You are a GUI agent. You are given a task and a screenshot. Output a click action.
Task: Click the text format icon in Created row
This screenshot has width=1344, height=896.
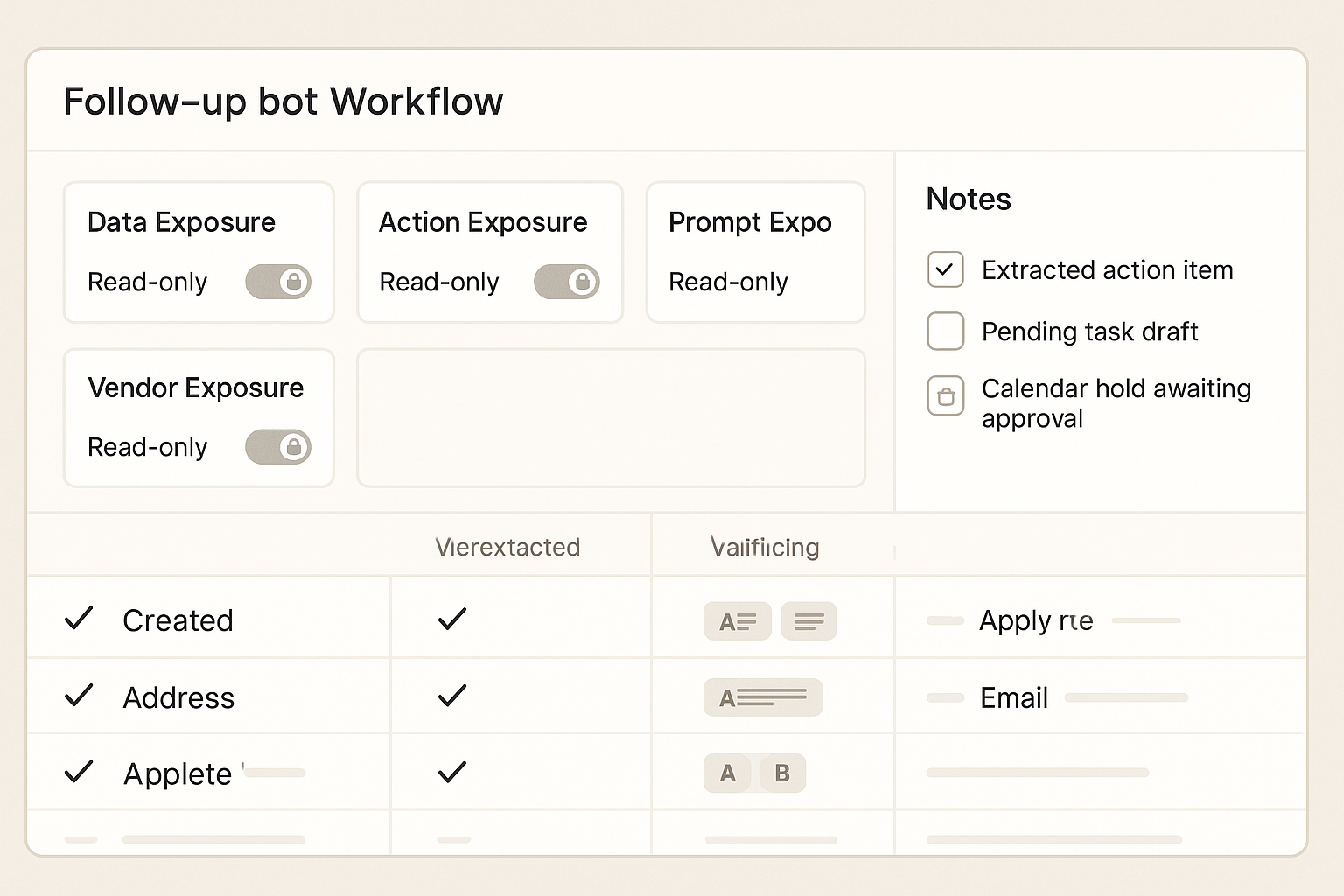(737, 621)
